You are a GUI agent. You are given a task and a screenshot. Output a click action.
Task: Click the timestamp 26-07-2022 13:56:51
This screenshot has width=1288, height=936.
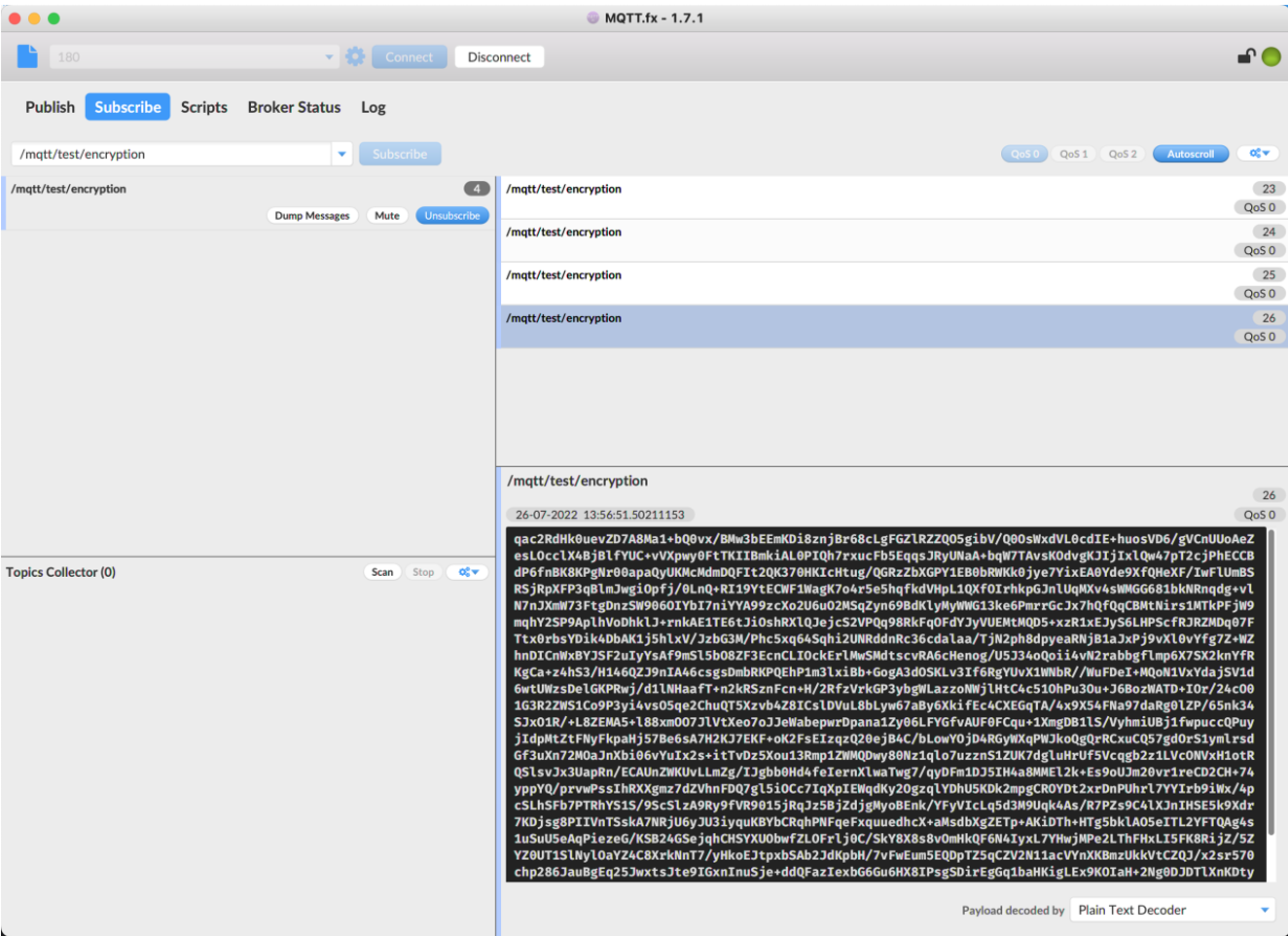[599, 515]
